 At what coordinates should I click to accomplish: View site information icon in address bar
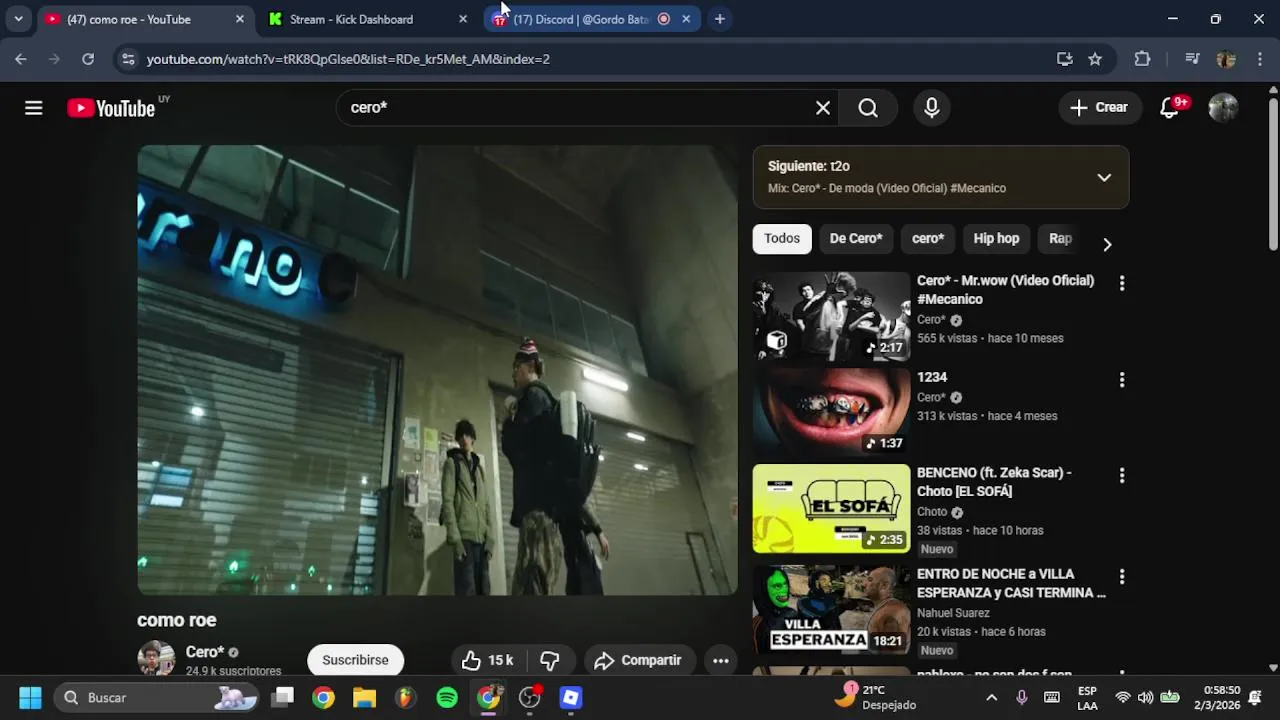tap(128, 59)
